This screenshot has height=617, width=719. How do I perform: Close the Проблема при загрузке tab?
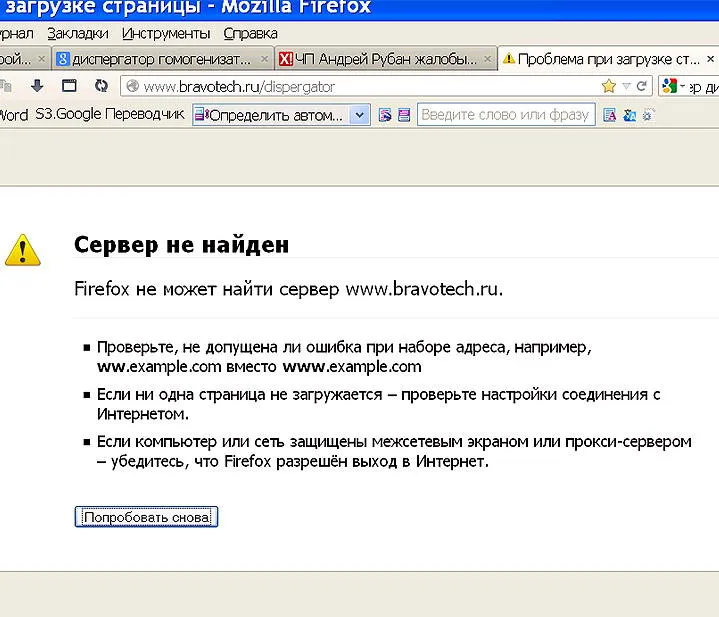click(710, 59)
